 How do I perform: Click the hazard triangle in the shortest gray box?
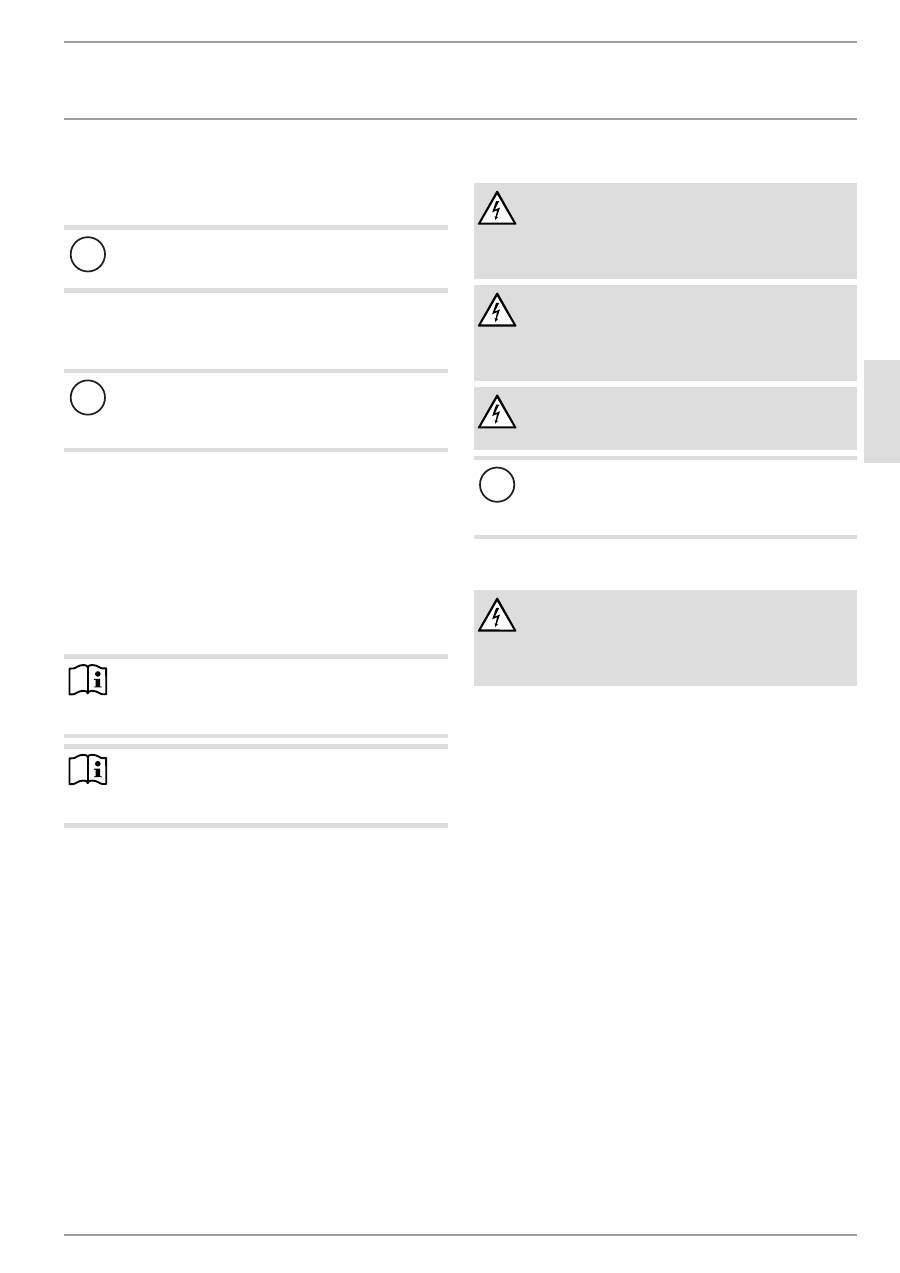click(497, 413)
